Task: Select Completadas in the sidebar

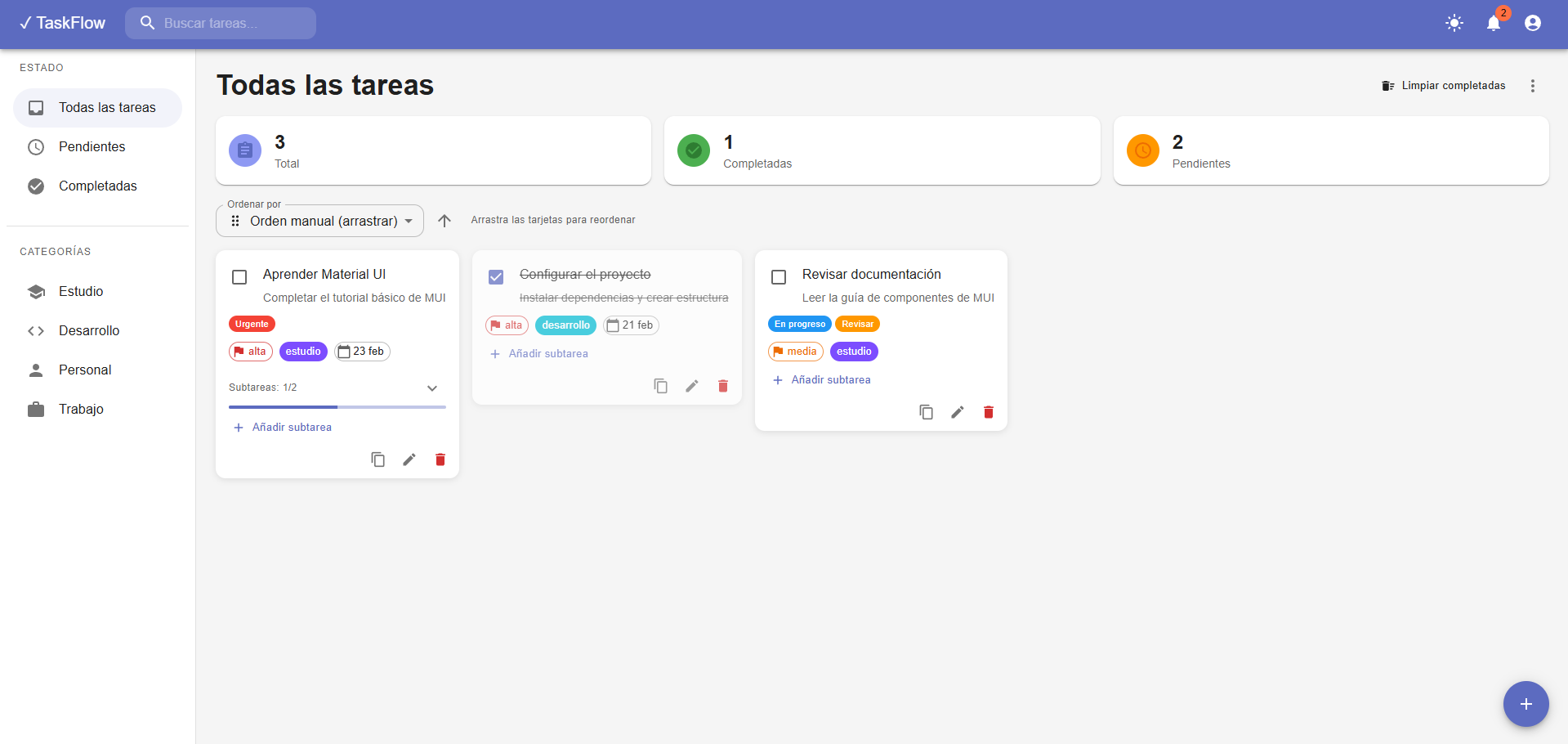Action: pyautogui.click(x=97, y=186)
